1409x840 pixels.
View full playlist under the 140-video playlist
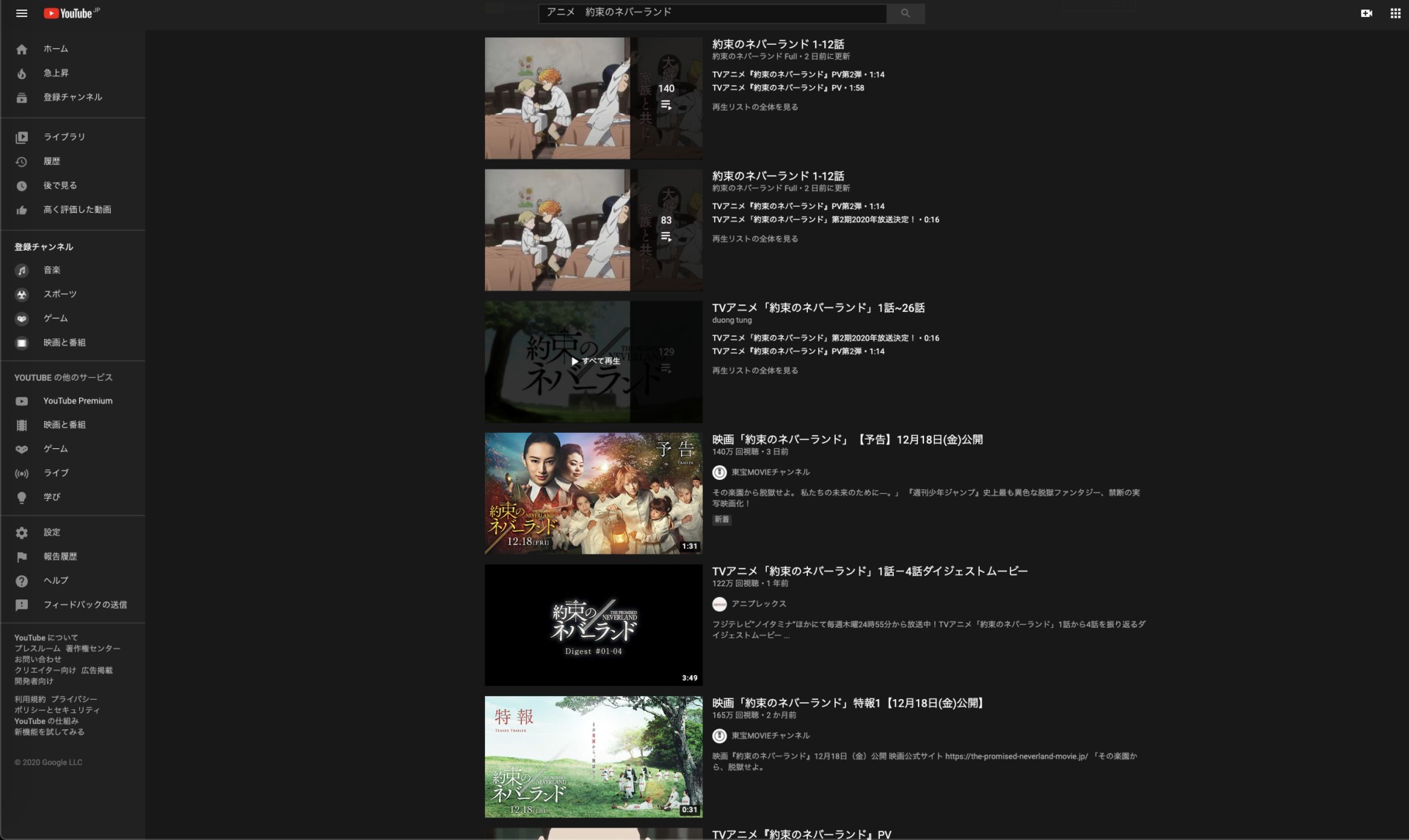tap(755, 107)
